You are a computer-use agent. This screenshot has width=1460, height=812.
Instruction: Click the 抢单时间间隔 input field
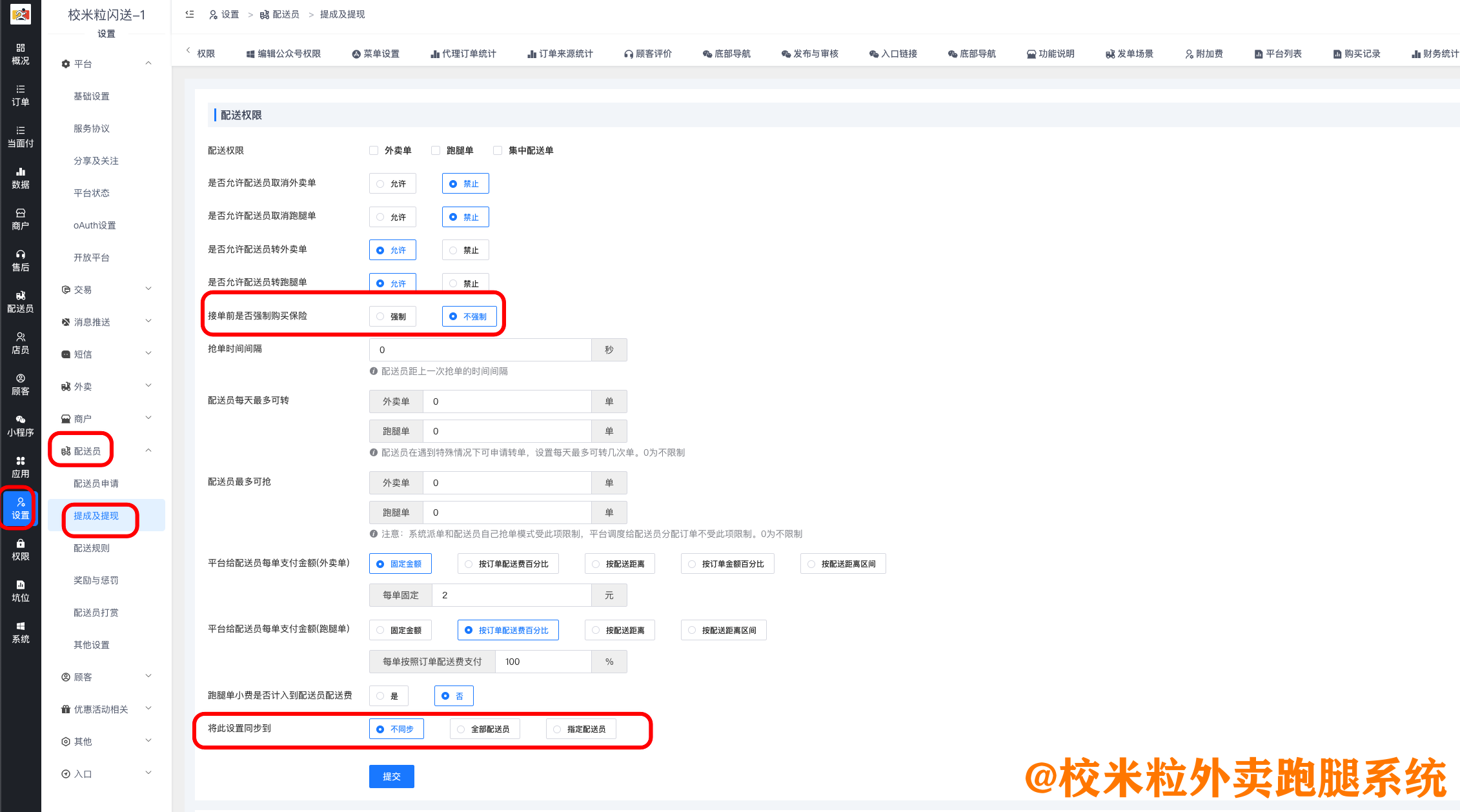click(x=480, y=349)
